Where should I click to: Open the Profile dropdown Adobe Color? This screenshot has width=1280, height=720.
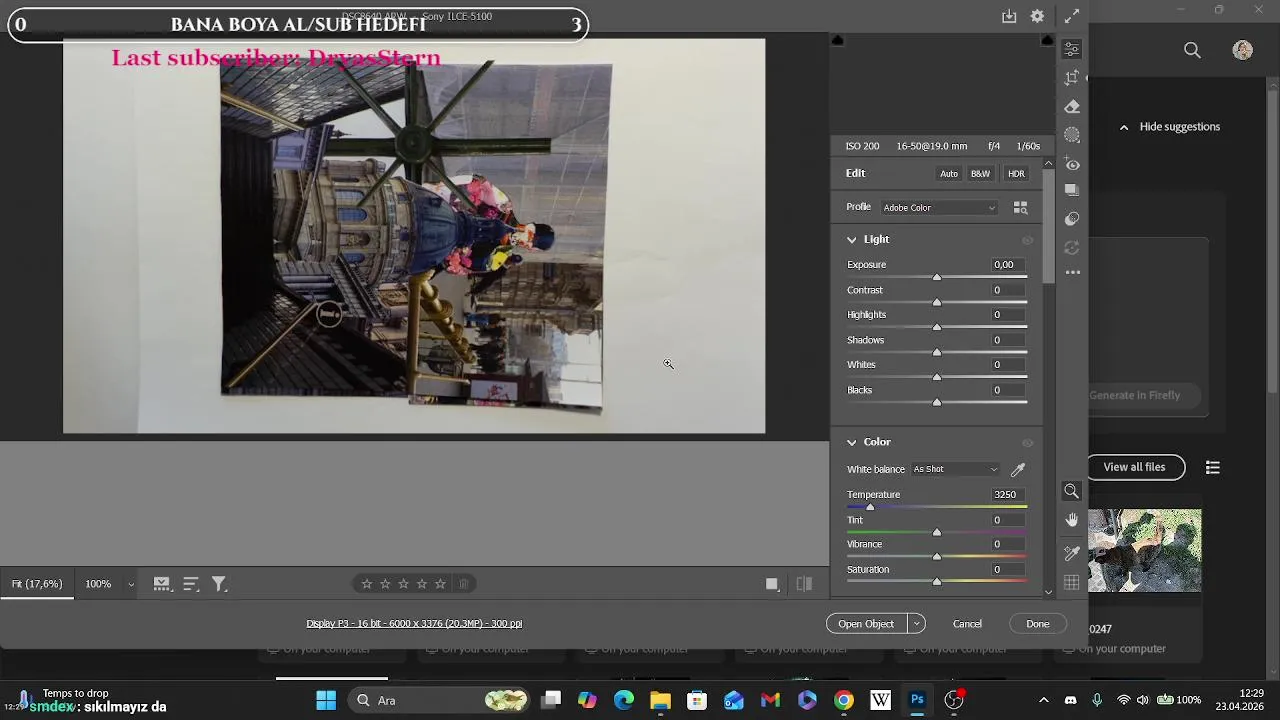[939, 208]
